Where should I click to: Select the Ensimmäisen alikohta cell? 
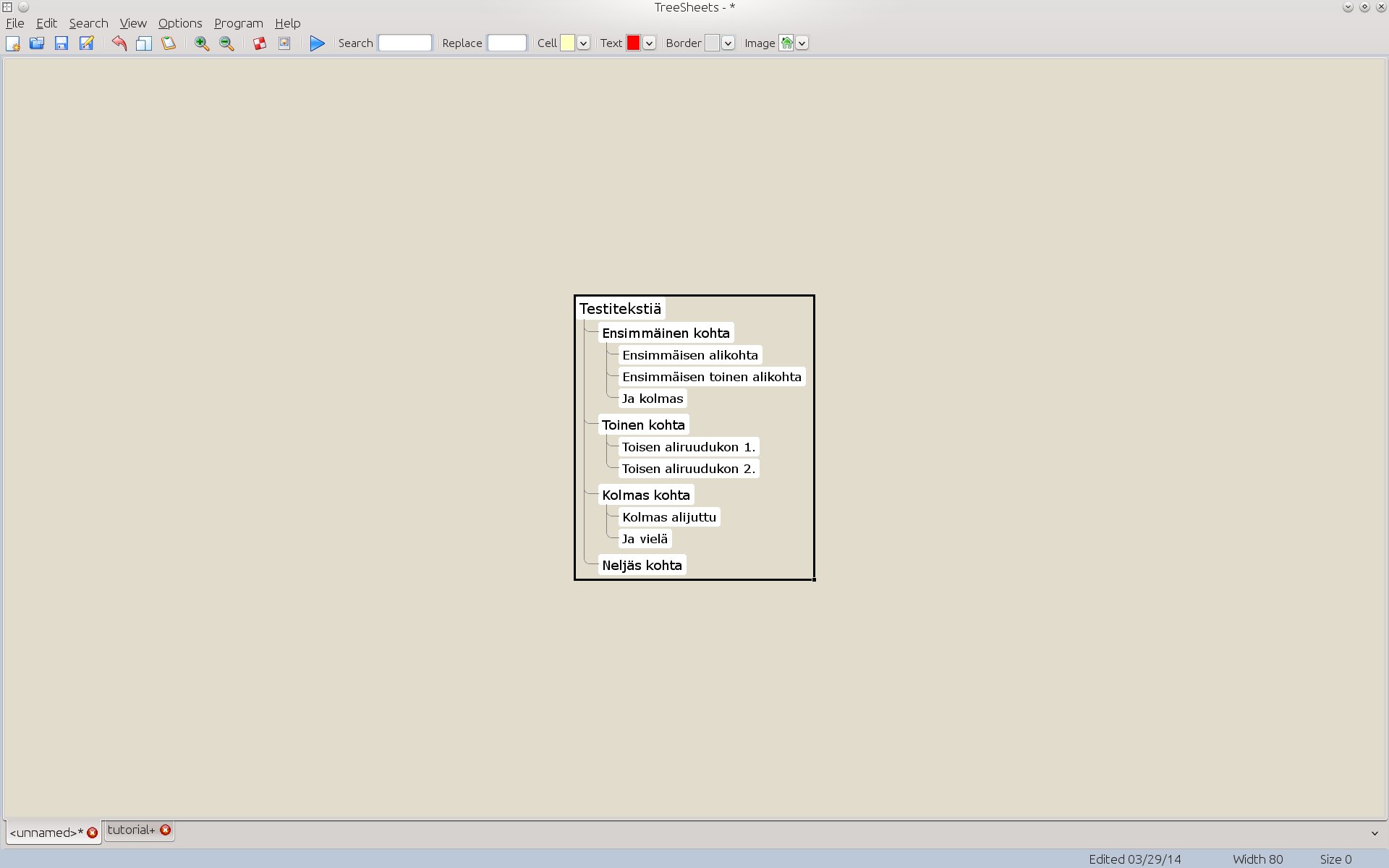pyautogui.click(x=690, y=355)
